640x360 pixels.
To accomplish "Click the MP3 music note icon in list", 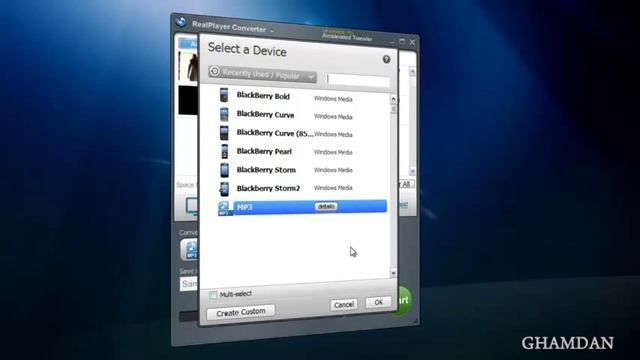I will point(224,208).
